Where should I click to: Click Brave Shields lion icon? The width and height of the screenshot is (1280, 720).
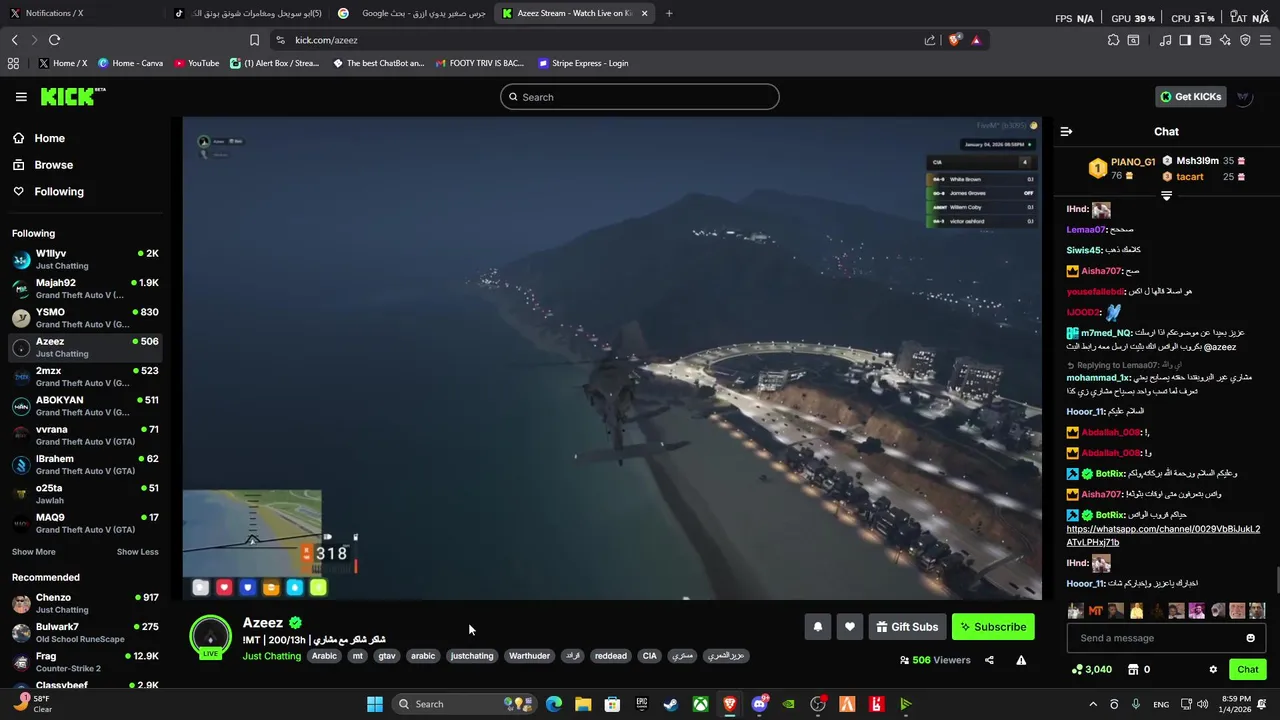(x=955, y=40)
